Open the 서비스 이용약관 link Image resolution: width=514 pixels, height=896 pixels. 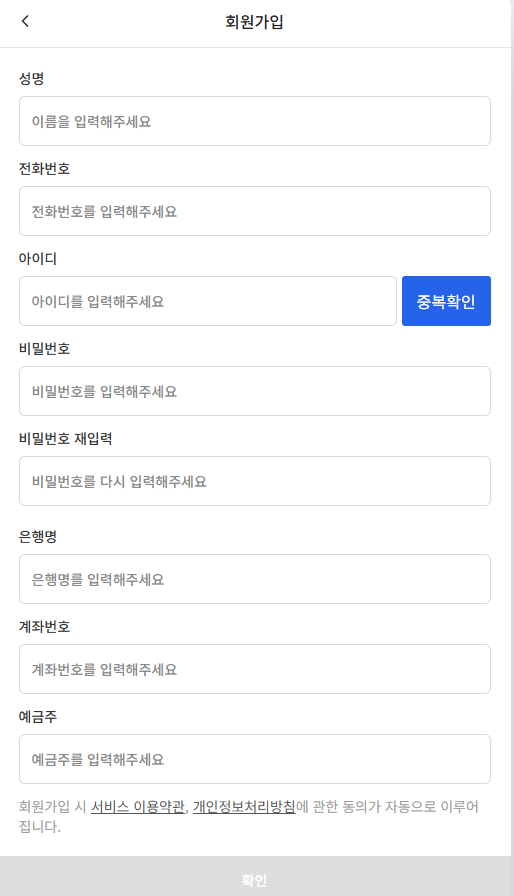(x=138, y=807)
